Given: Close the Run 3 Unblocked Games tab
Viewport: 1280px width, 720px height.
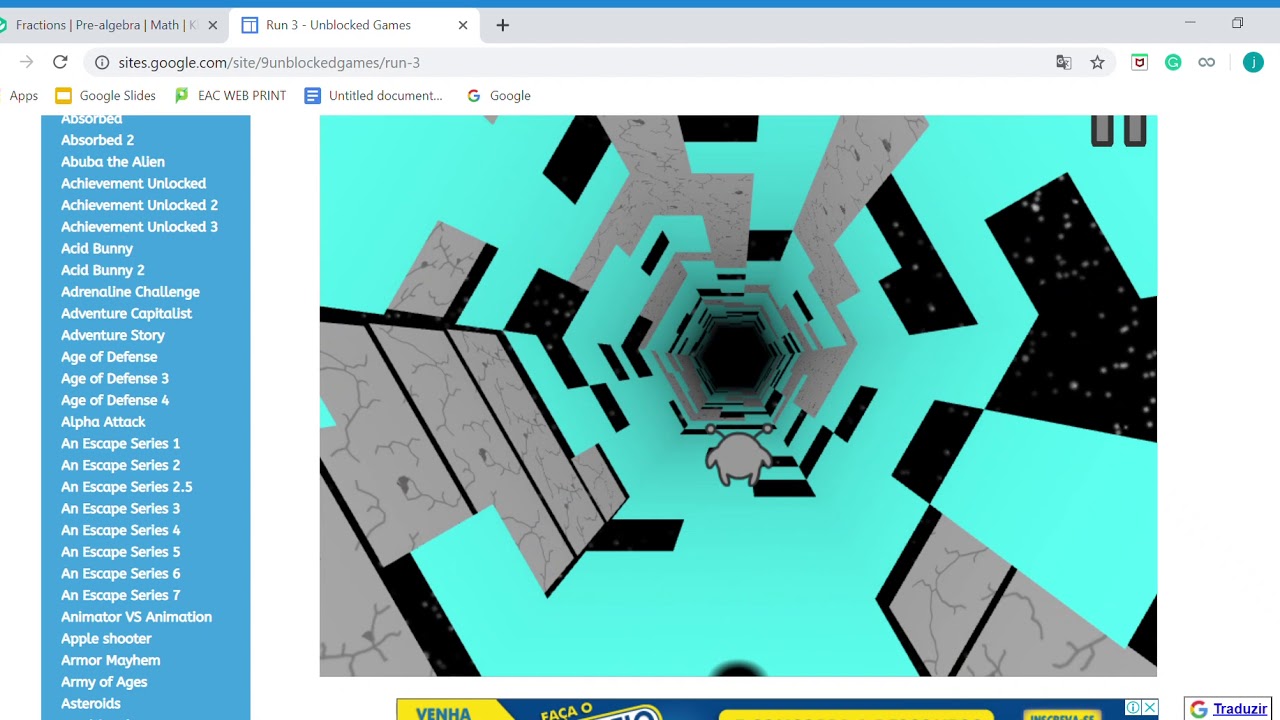Looking at the screenshot, I should click(x=463, y=25).
